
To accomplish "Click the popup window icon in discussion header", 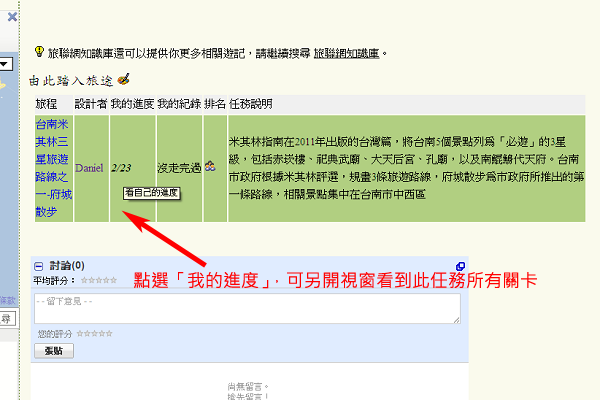I will pyautogui.click(x=460, y=266).
